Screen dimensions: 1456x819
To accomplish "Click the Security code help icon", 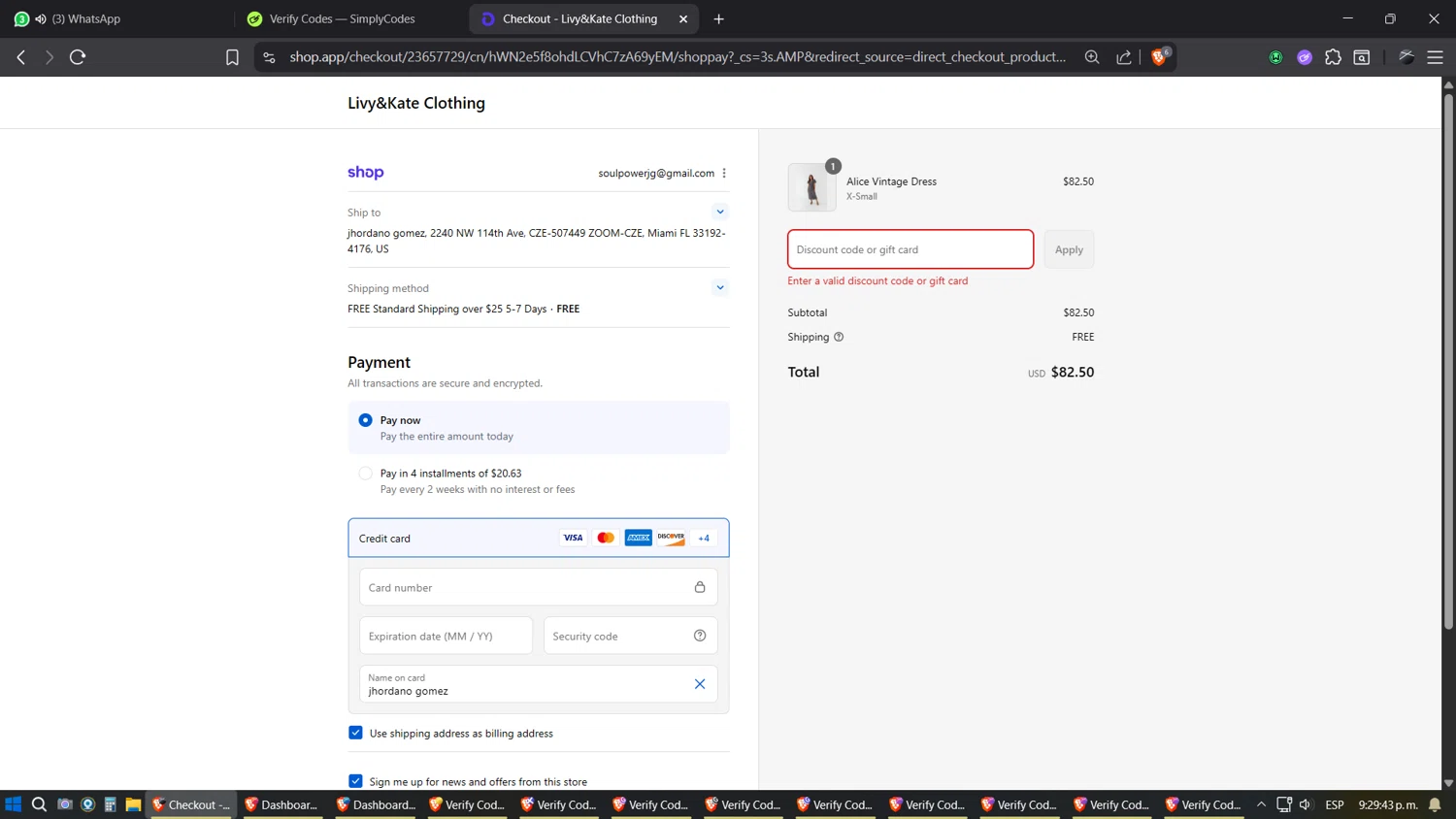I will click(700, 636).
